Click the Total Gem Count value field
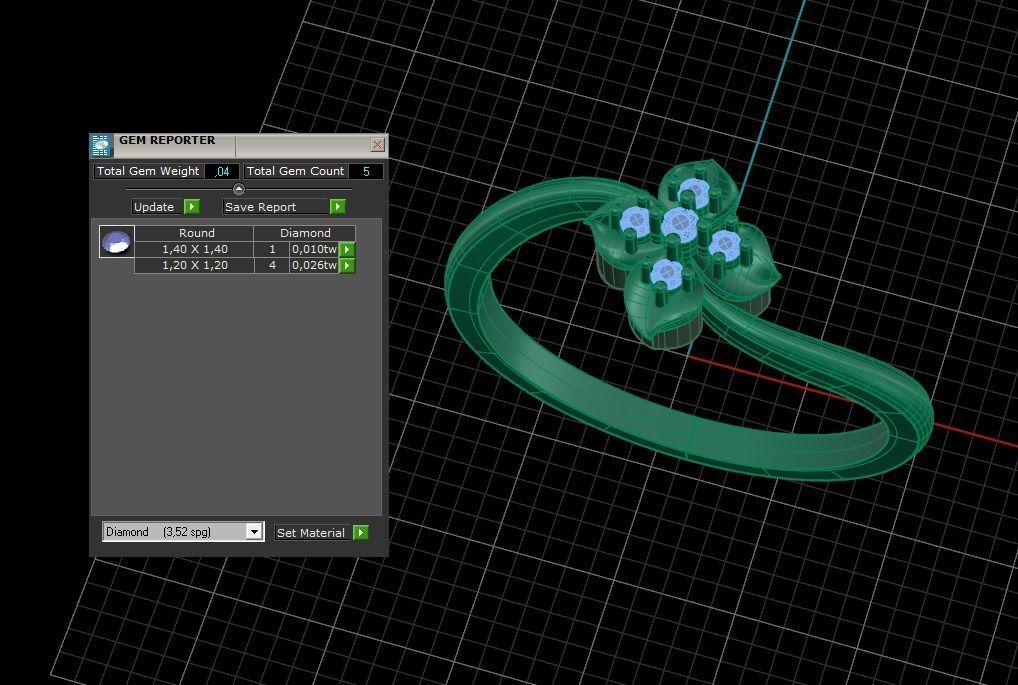Image resolution: width=1018 pixels, height=685 pixels. [366, 171]
